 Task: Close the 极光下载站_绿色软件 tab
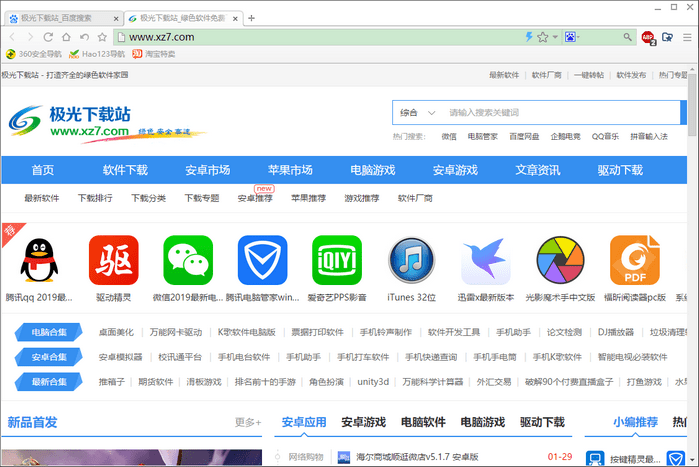click(235, 19)
